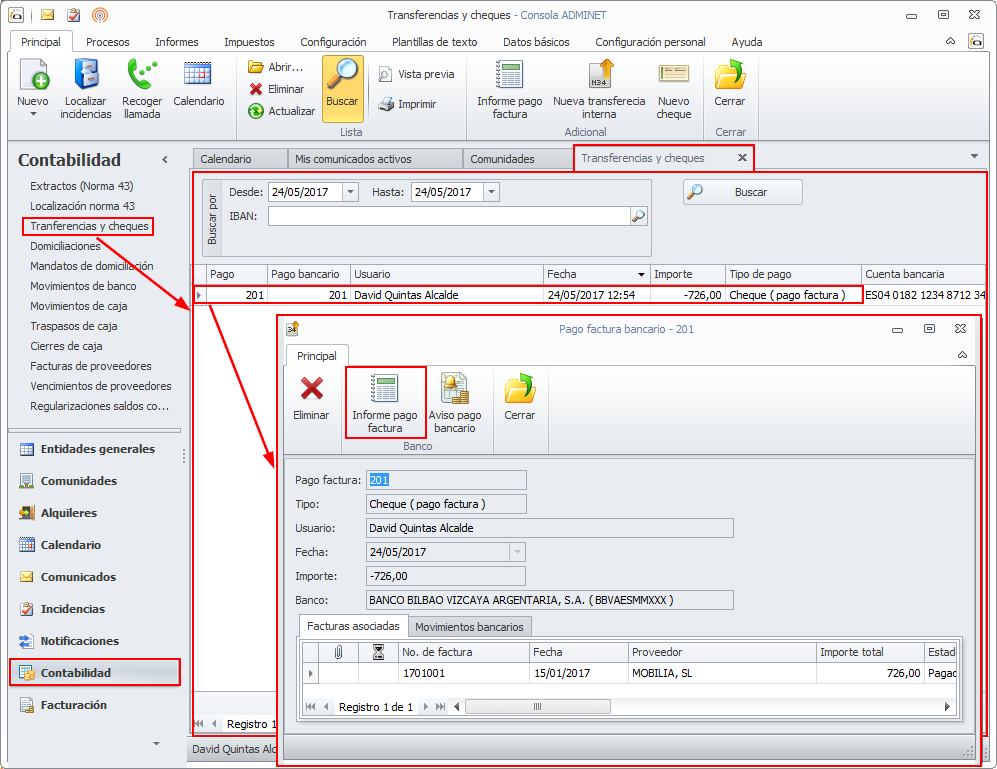This screenshot has height=769, width=997.
Task: Click the mail envelope icon in title bar
Action: coord(48,15)
